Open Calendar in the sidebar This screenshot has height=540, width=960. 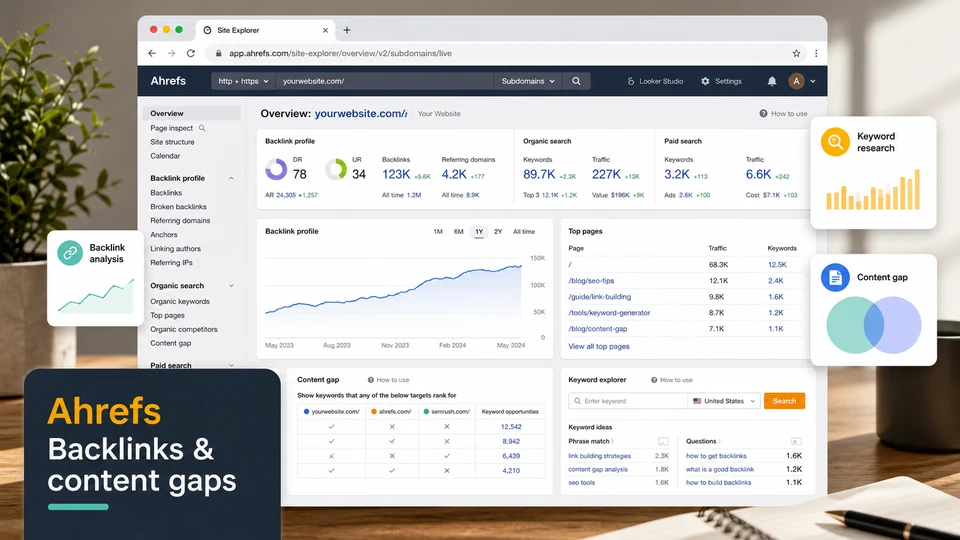coord(165,156)
